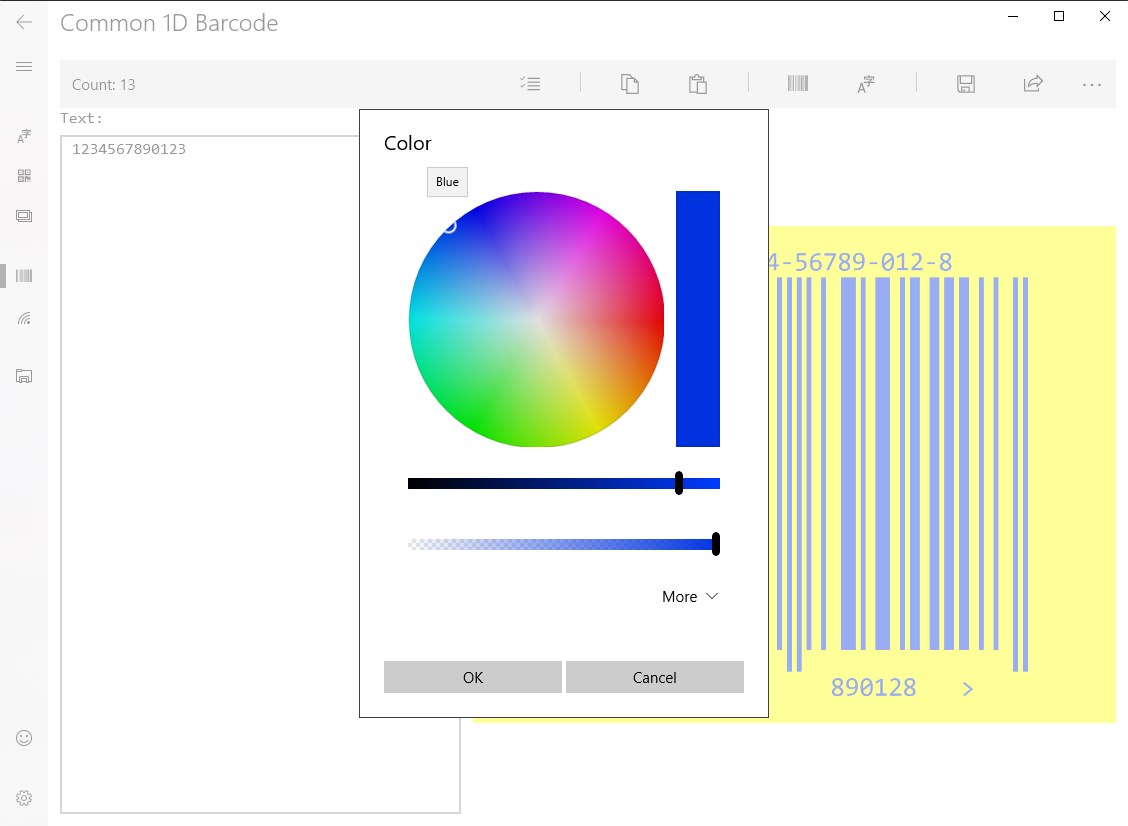Adjust the opacity alpha slider
This screenshot has width=1128, height=826.
[564, 544]
